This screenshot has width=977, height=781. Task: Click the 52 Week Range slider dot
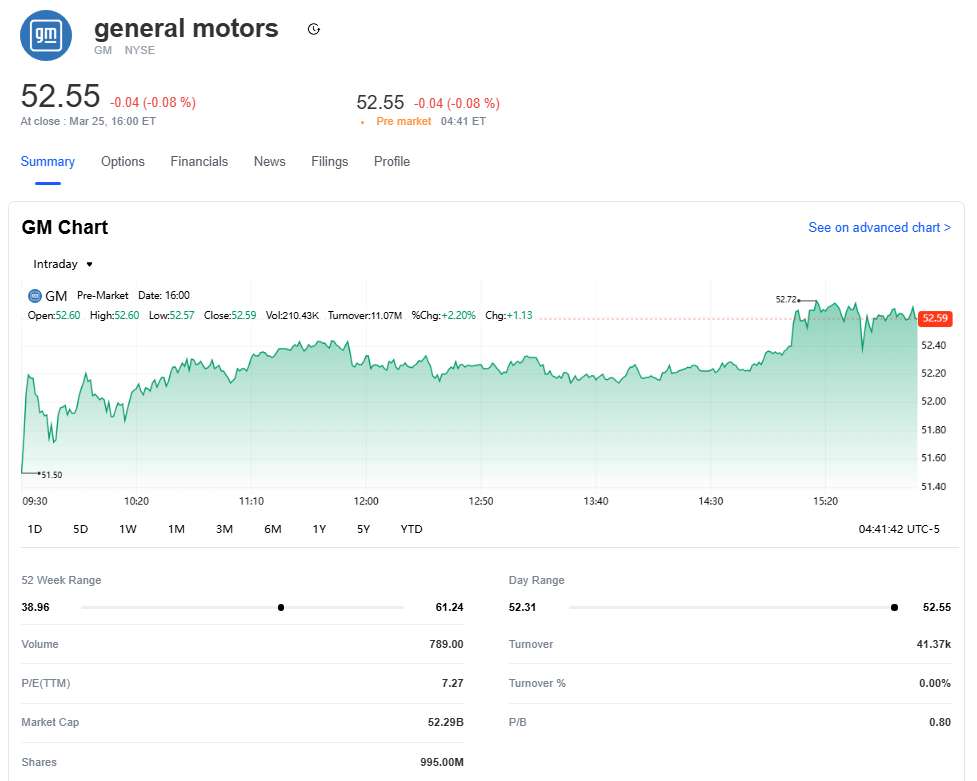coord(281,607)
